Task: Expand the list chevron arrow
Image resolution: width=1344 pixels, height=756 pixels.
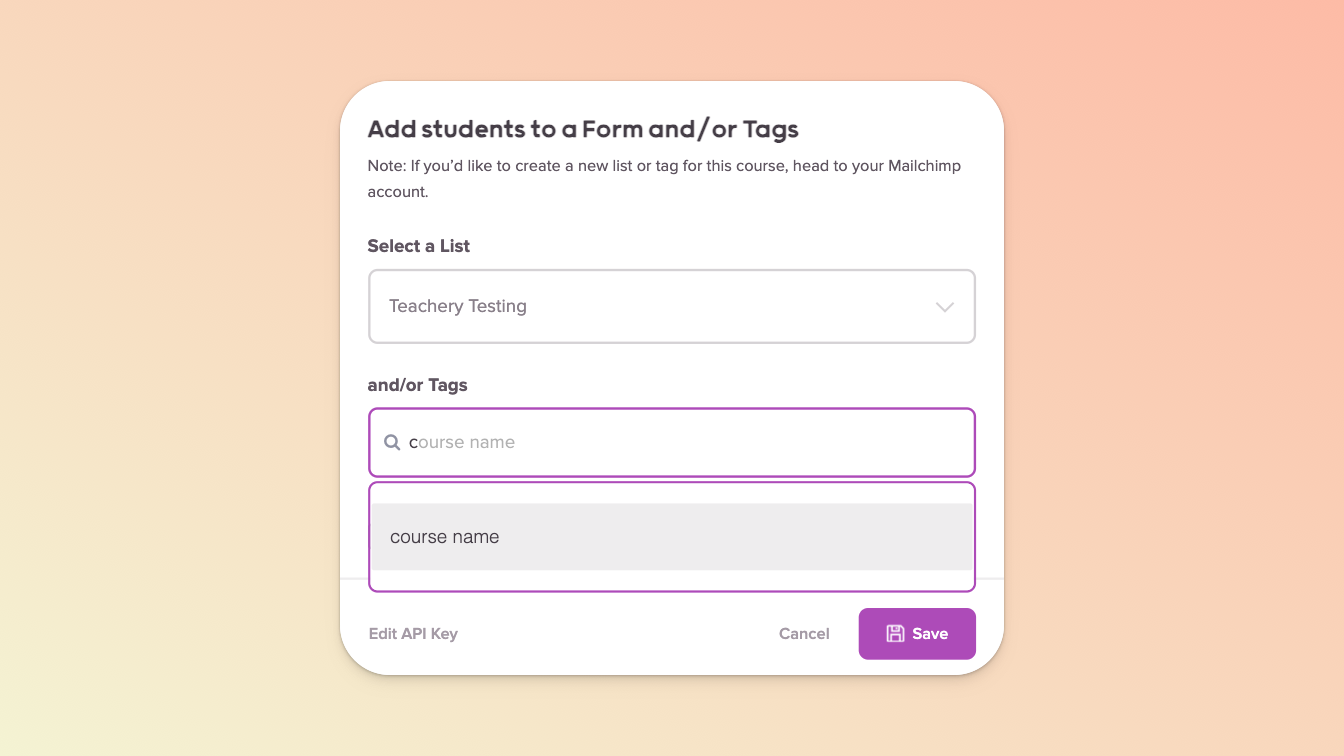Action: pyautogui.click(x=944, y=307)
